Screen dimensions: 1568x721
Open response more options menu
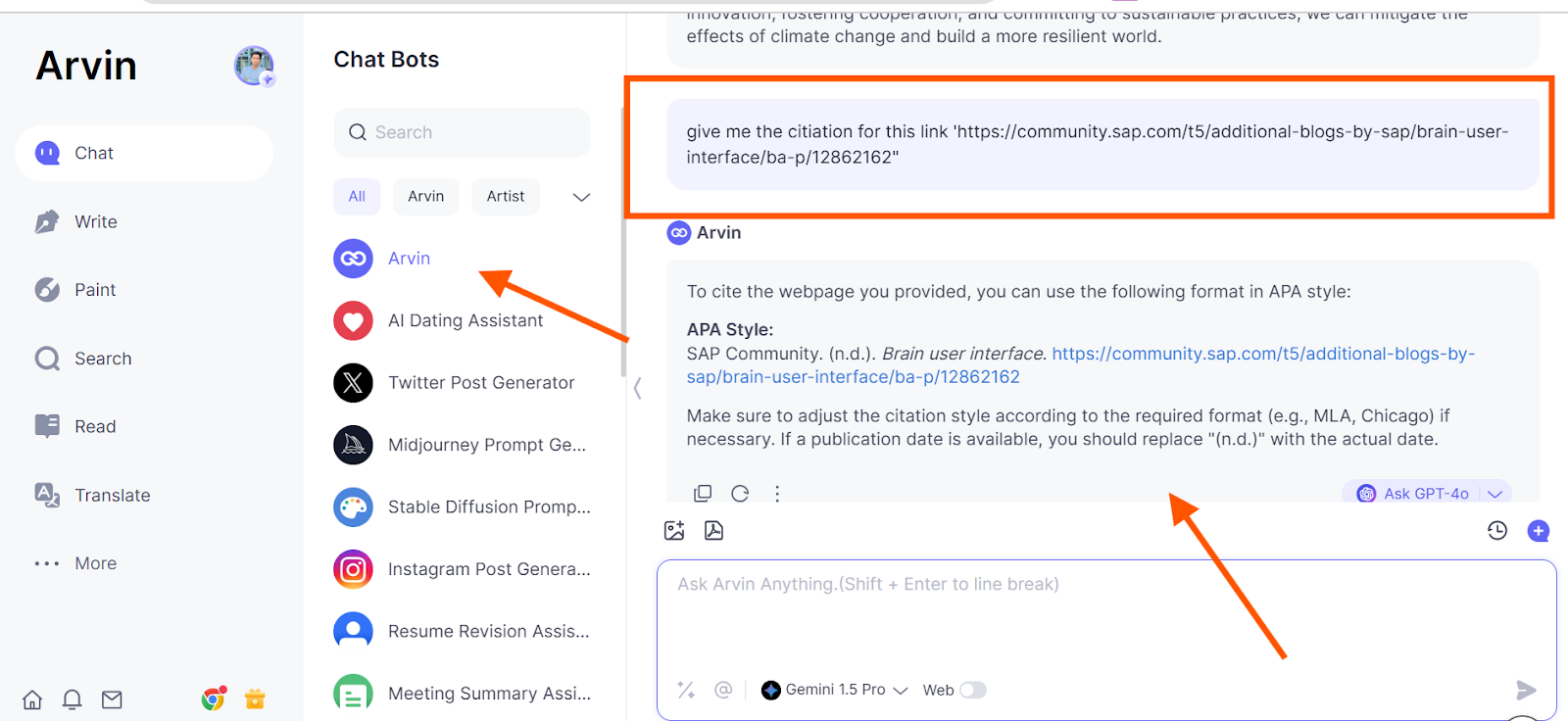click(x=777, y=494)
